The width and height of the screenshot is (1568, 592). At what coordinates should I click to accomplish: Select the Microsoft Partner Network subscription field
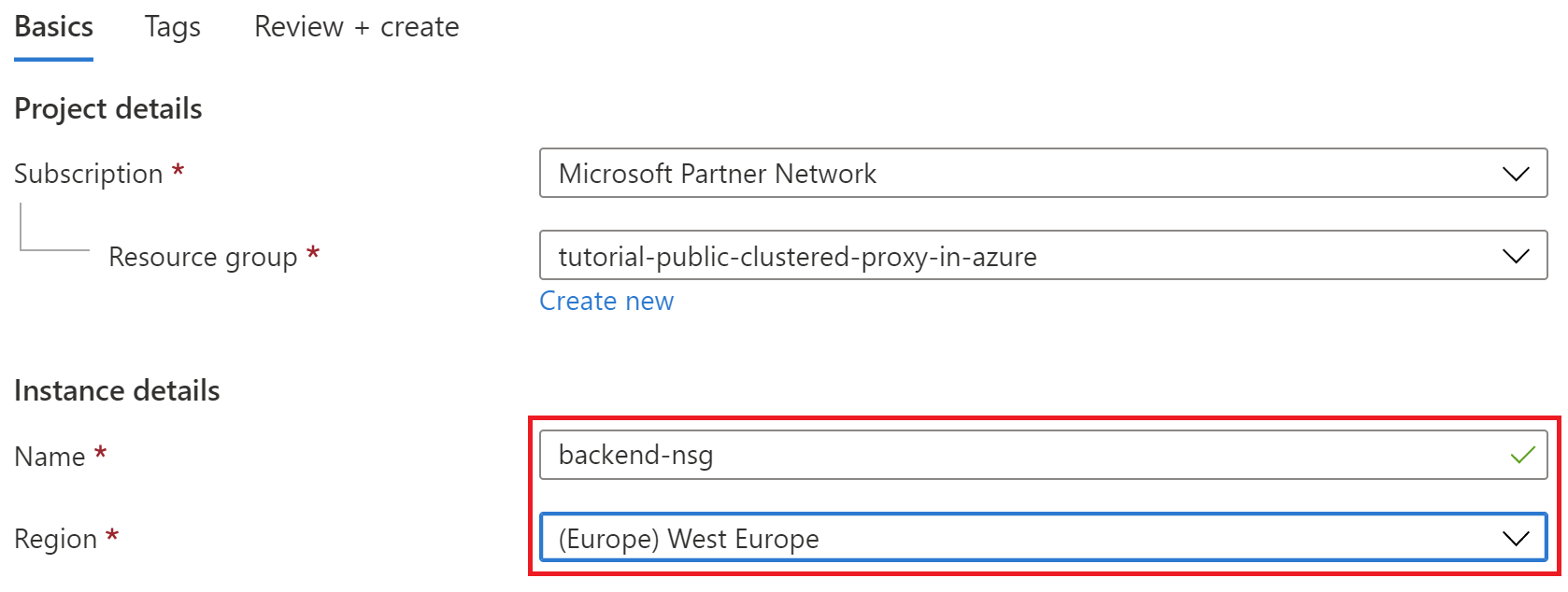(x=718, y=174)
